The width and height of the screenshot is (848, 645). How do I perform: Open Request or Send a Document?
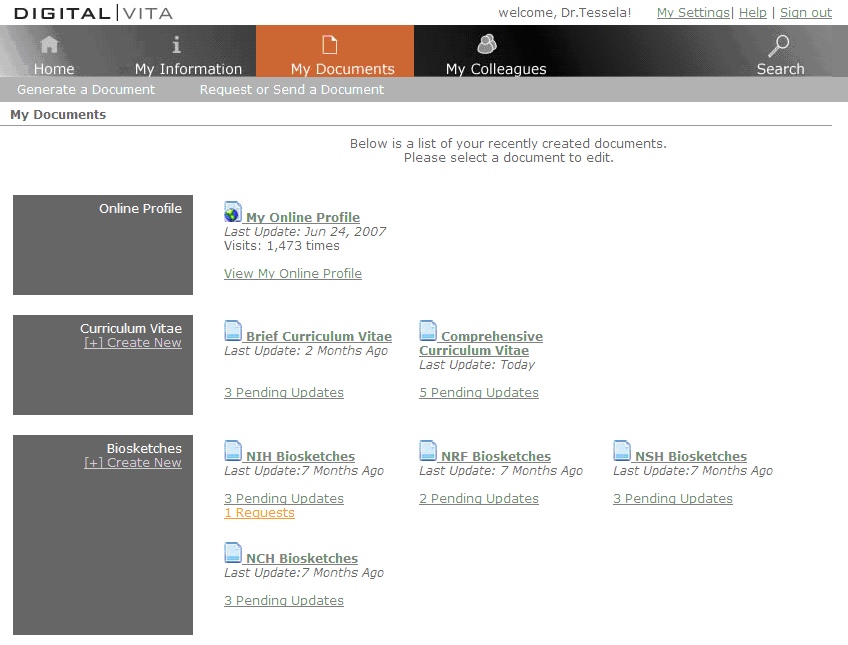[x=292, y=90]
